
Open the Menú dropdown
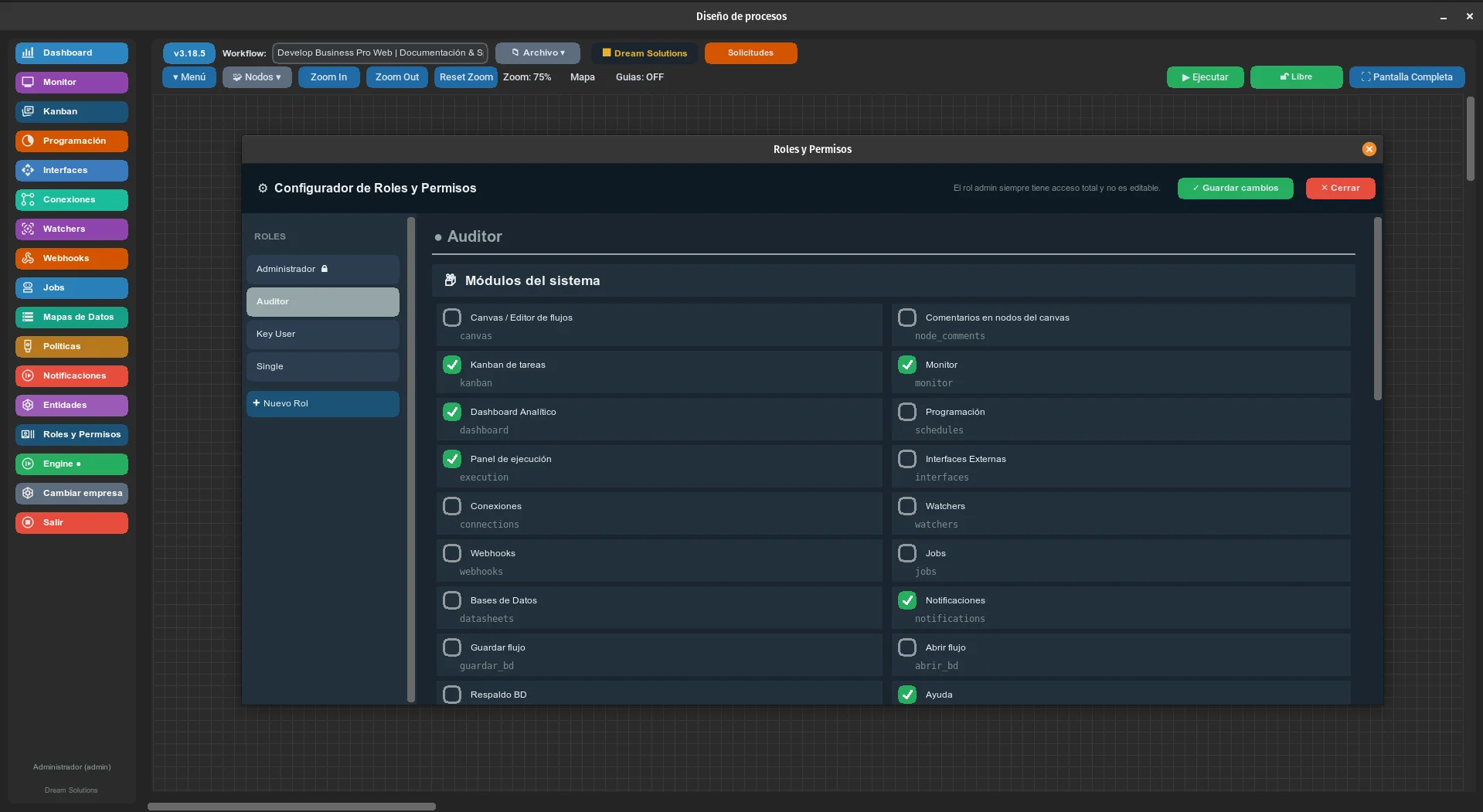(x=189, y=77)
